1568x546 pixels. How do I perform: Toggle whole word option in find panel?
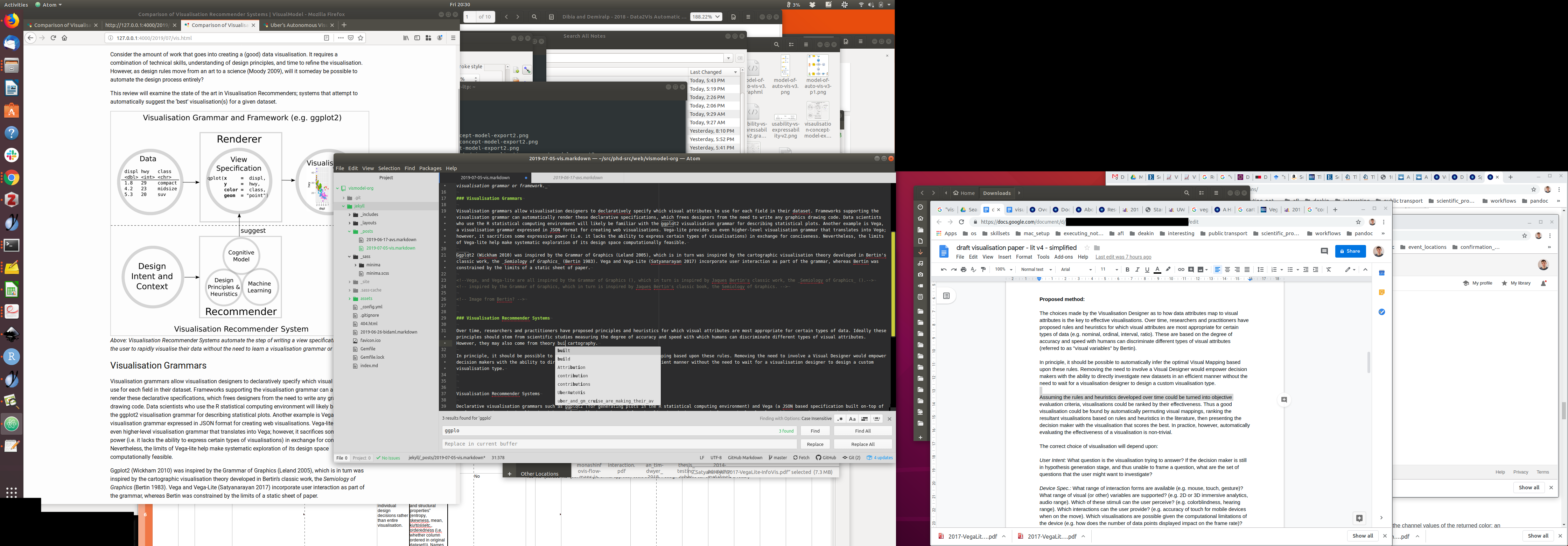[x=877, y=419]
